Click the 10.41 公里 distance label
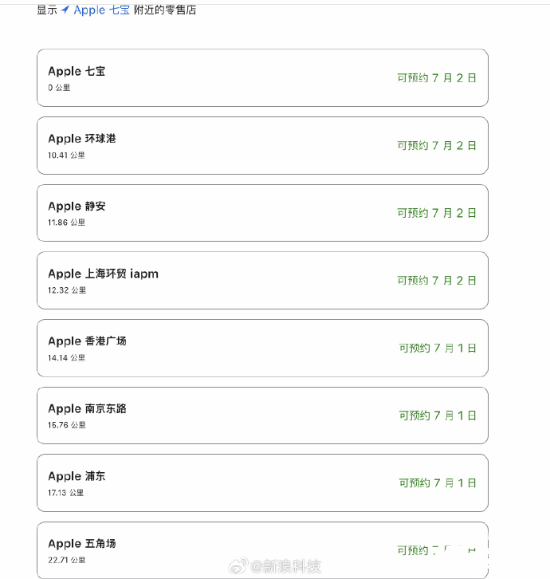This screenshot has height=579, width=550. pyautogui.click(x=66, y=155)
